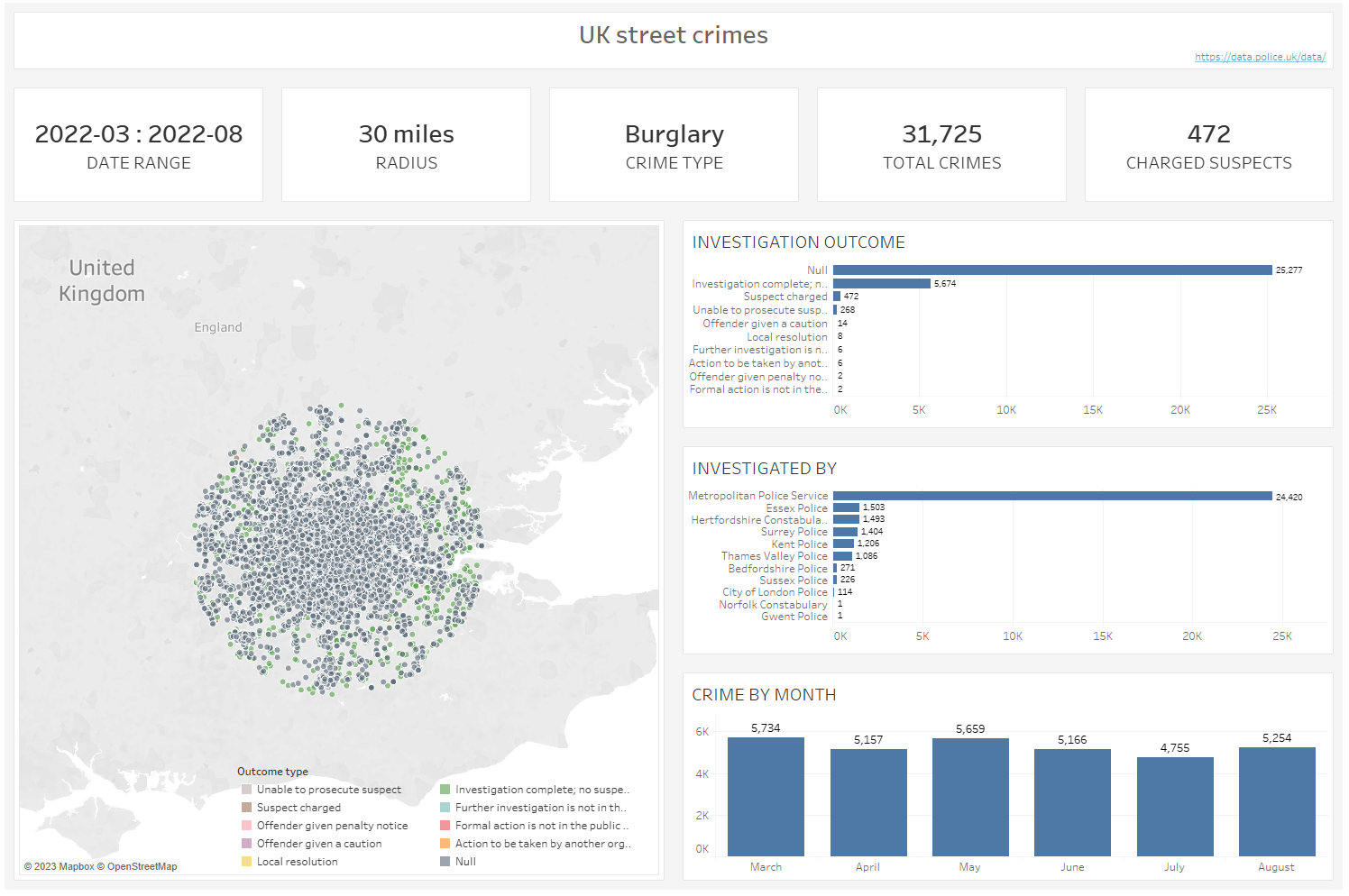Click the yellow 'Local resolution' legend swatch
The image size is (1349, 896).
(x=246, y=862)
